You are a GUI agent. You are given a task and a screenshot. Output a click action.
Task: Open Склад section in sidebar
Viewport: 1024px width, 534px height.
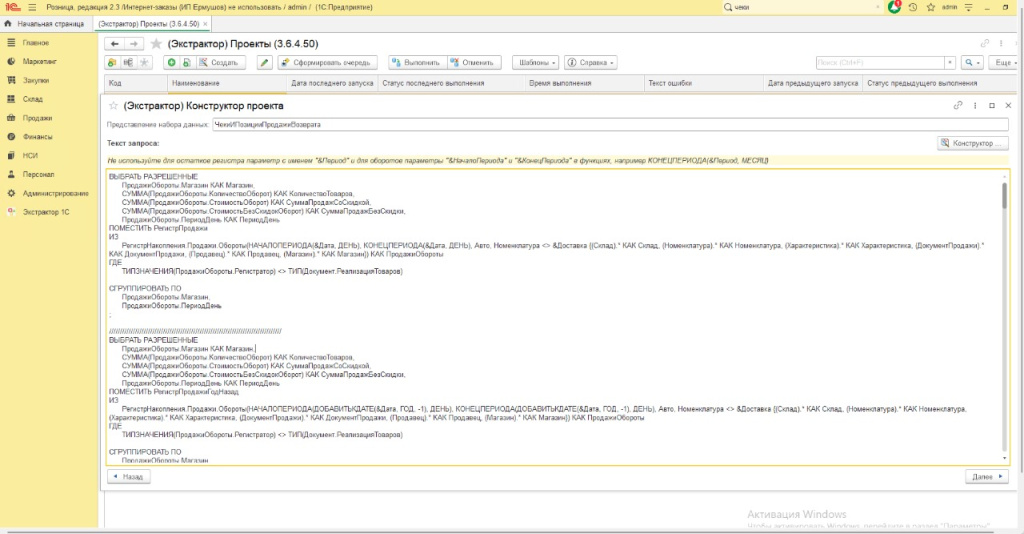click(31, 99)
